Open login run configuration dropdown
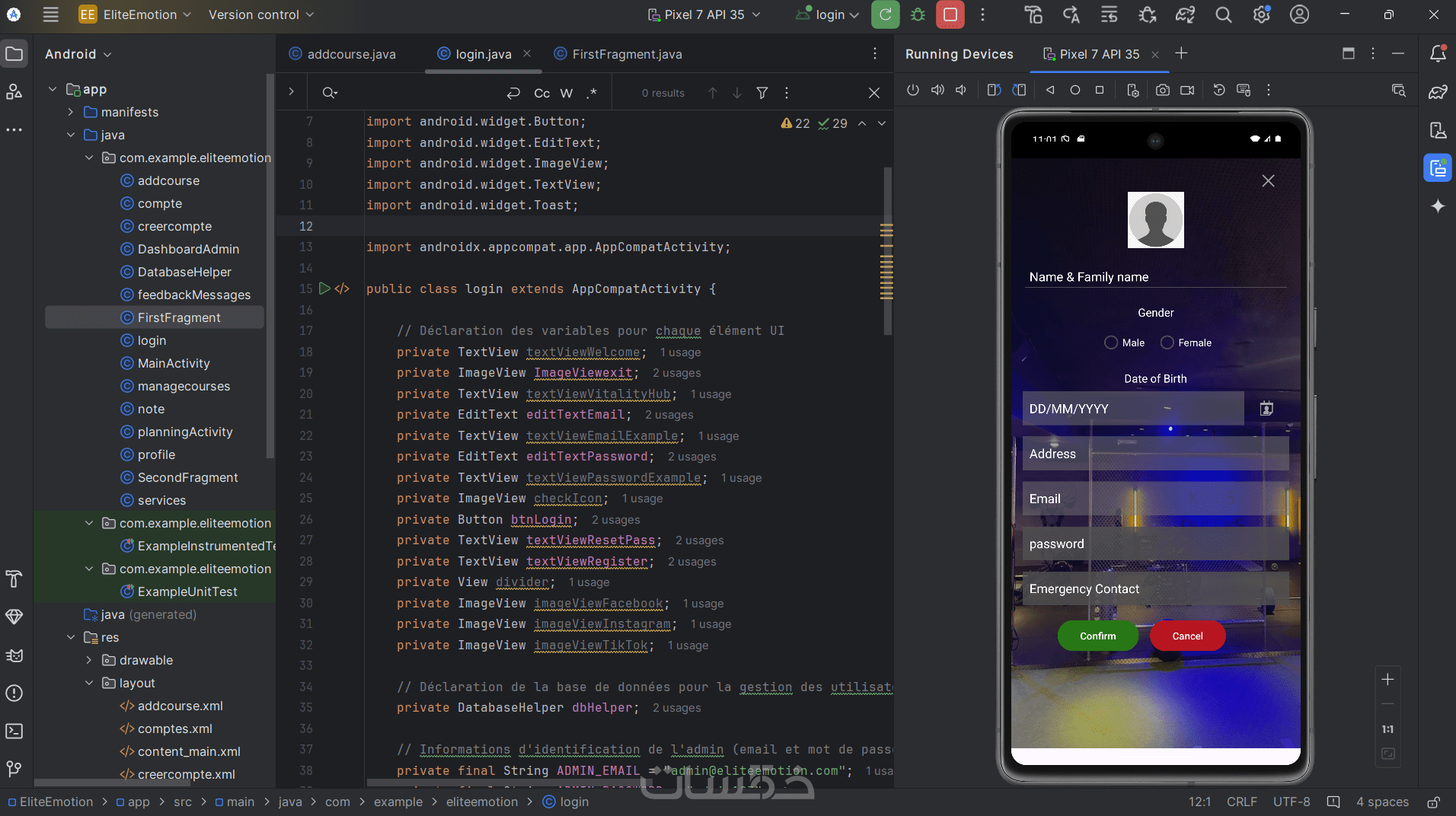 tap(828, 14)
